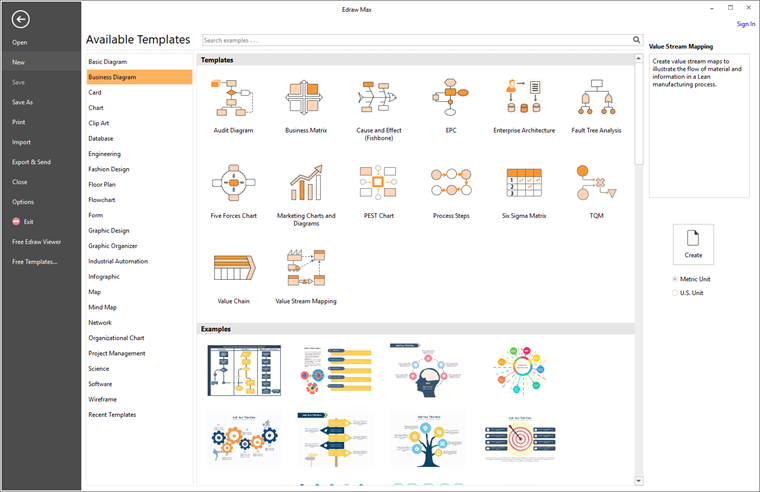The height and width of the screenshot is (492, 760).
Task: Select the Business Diagram category
Action: pos(140,77)
